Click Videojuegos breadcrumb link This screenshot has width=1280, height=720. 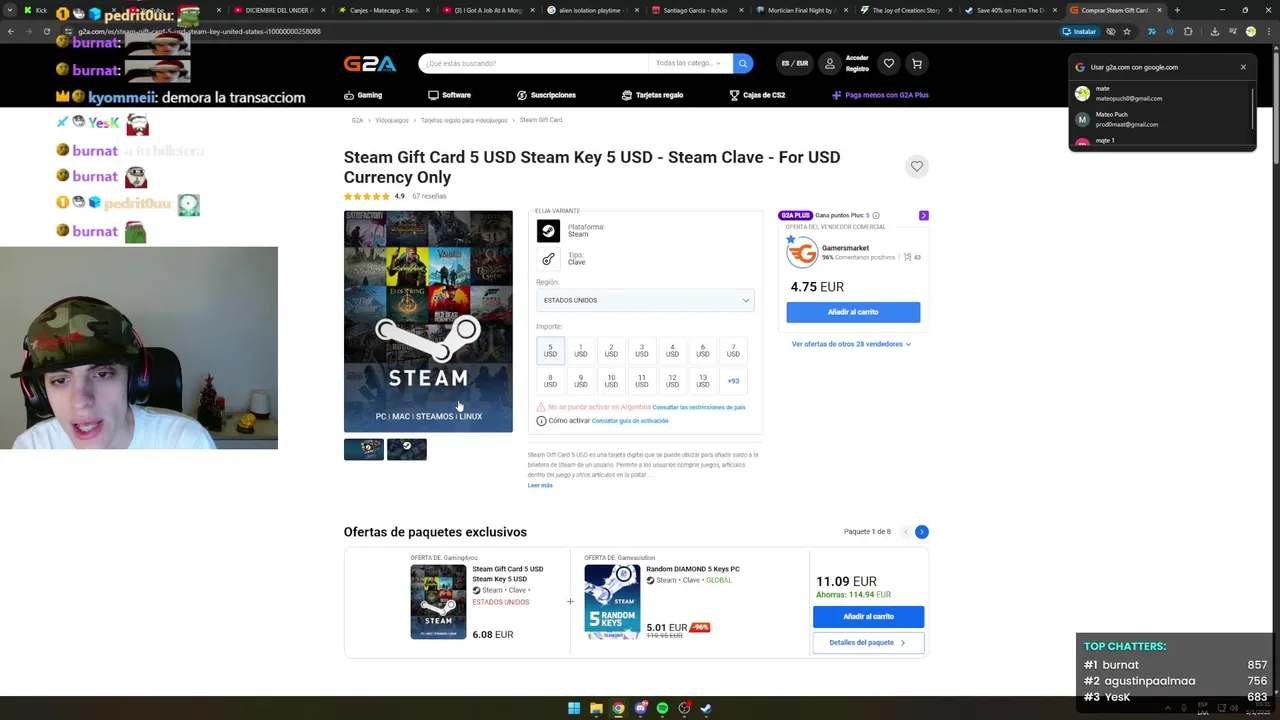[392, 120]
